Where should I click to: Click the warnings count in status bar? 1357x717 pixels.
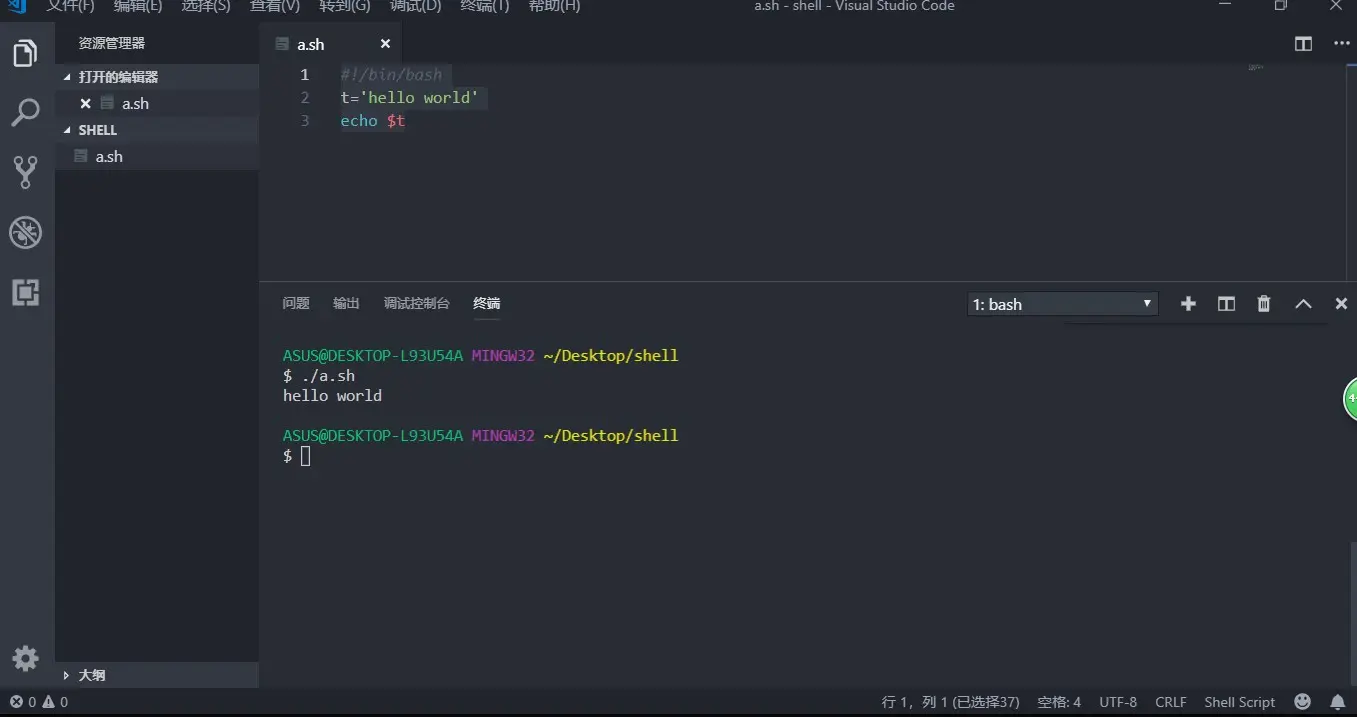coord(54,702)
